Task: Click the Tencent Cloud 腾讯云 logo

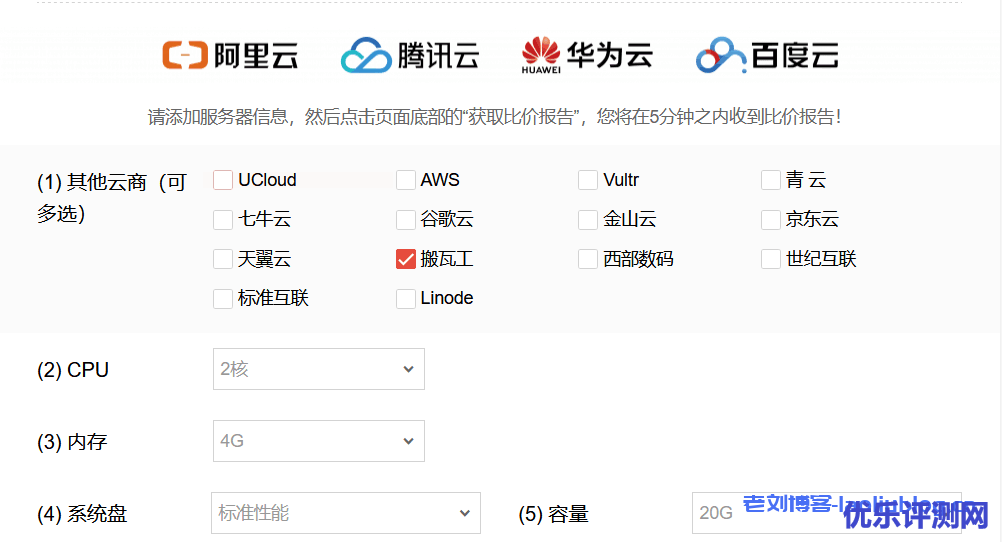Action: pyautogui.click(x=410, y=55)
